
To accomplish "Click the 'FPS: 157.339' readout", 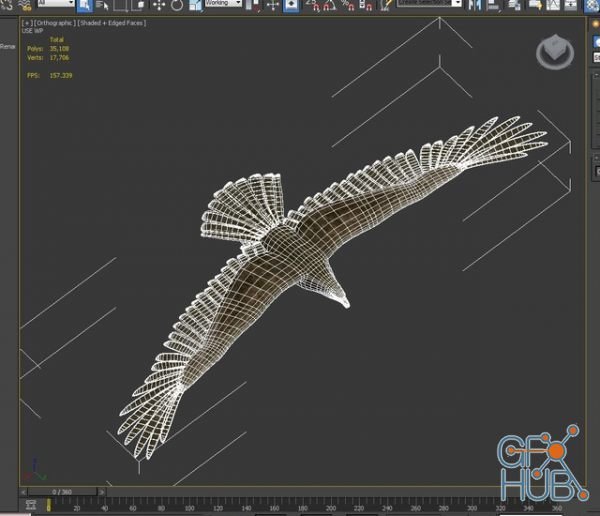I will pyautogui.click(x=49, y=75).
